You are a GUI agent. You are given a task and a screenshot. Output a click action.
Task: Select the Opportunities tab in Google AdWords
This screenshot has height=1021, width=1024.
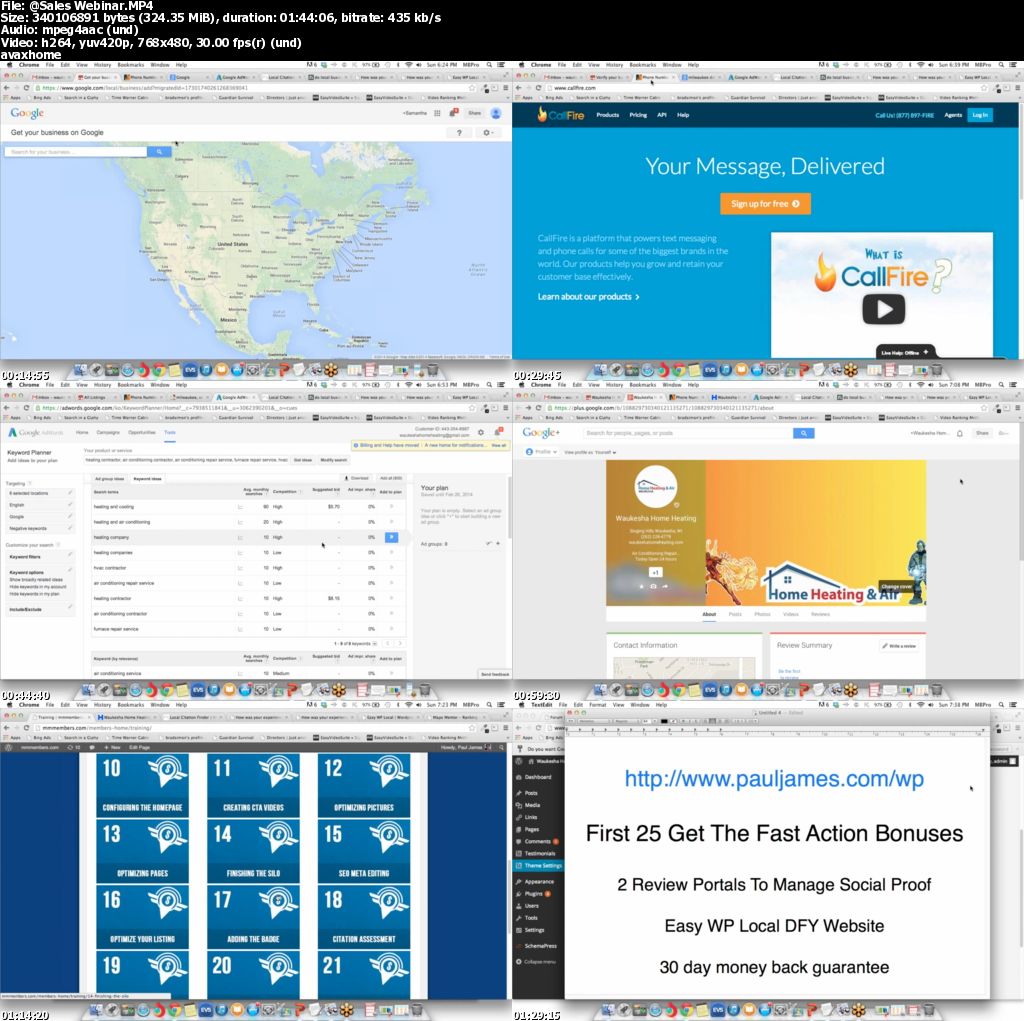click(x=142, y=432)
